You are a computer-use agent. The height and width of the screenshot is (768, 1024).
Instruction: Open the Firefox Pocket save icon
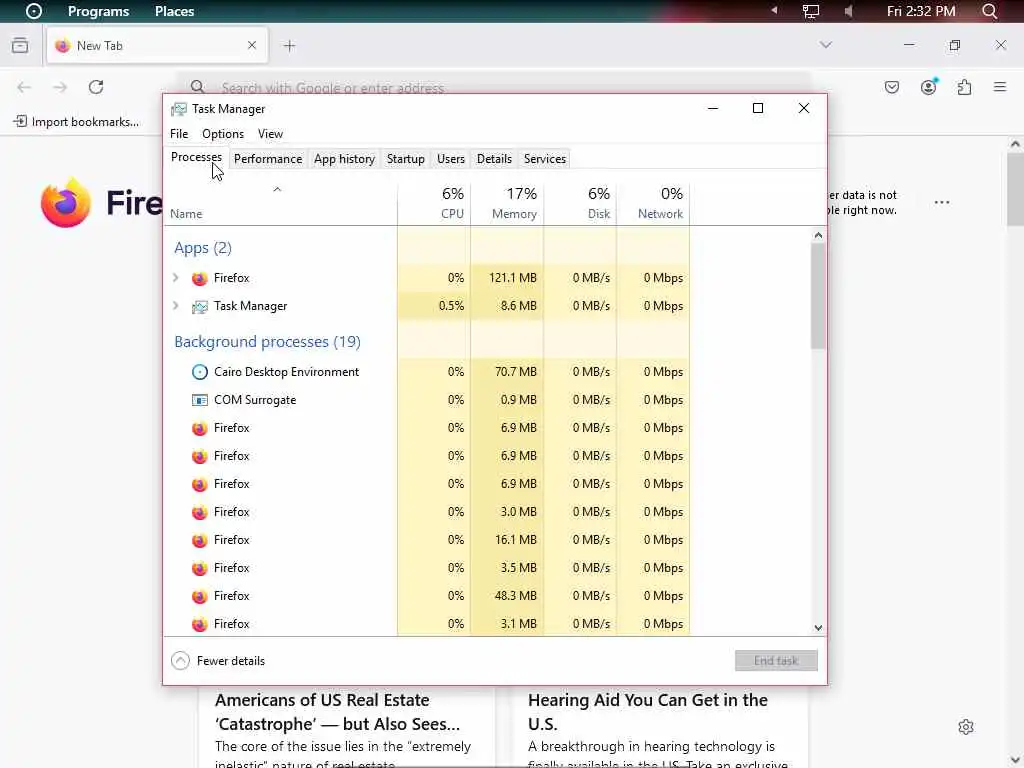[891, 88]
